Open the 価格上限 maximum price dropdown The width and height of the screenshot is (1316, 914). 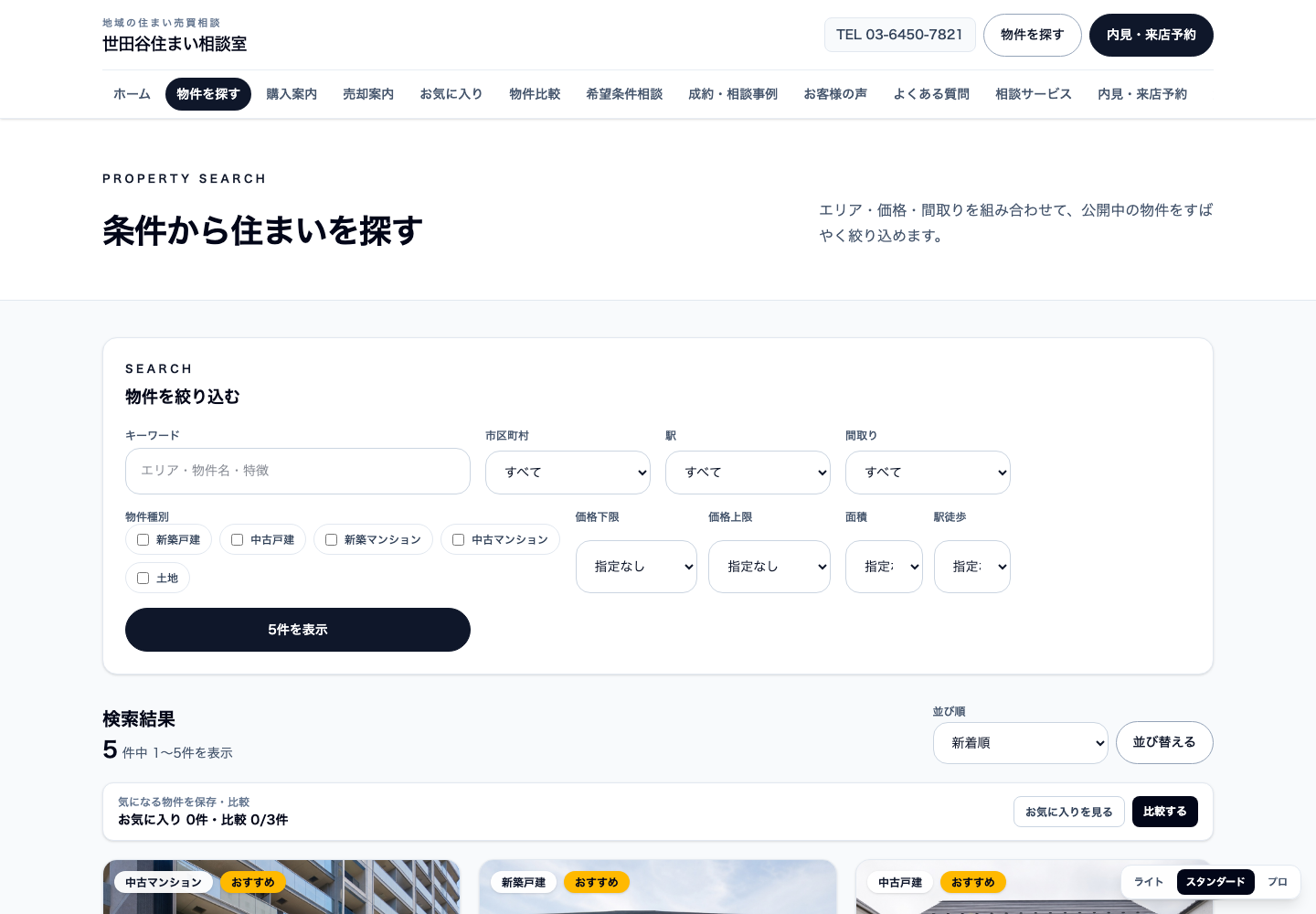point(769,567)
